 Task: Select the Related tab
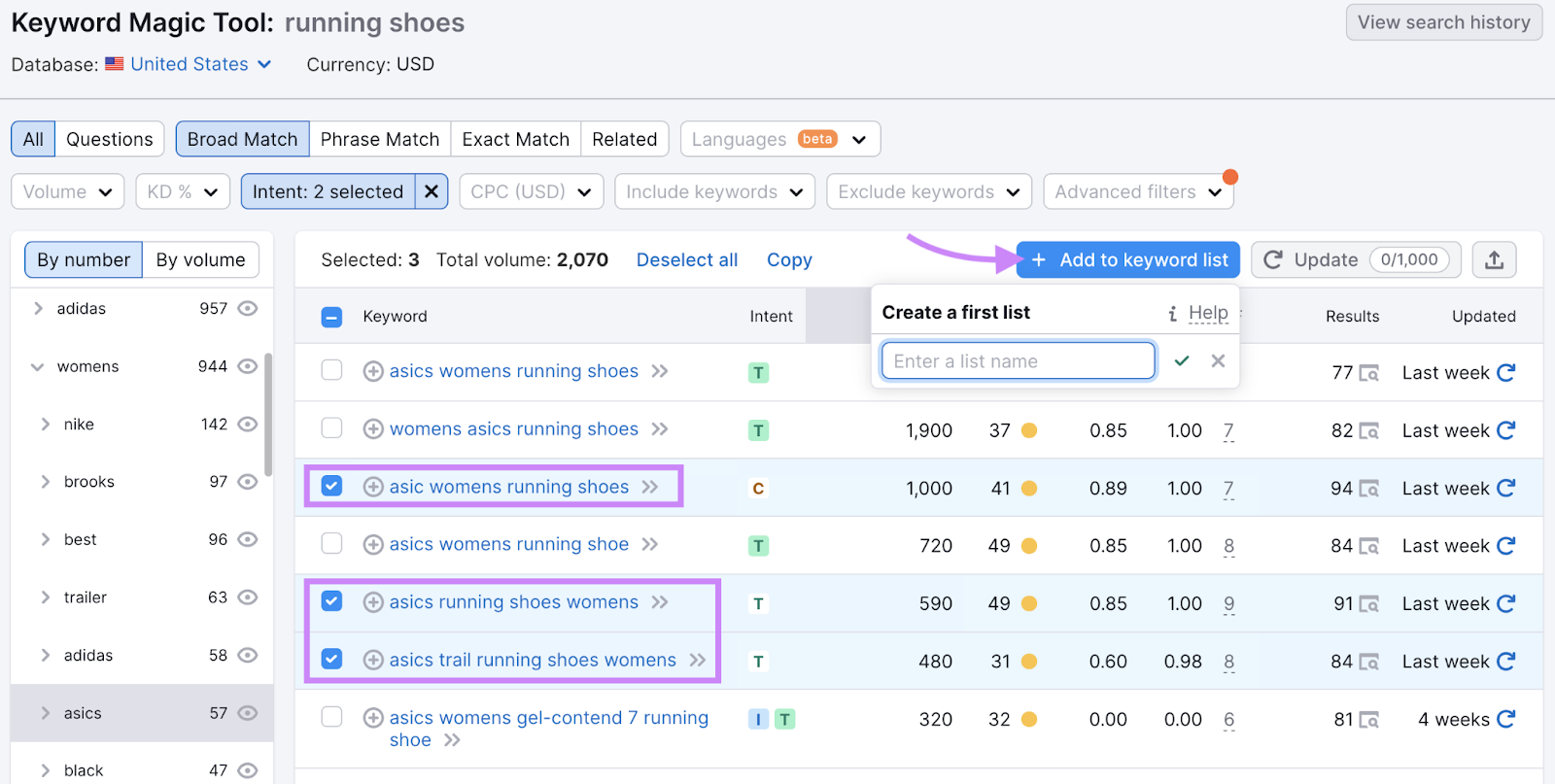click(x=625, y=139)
